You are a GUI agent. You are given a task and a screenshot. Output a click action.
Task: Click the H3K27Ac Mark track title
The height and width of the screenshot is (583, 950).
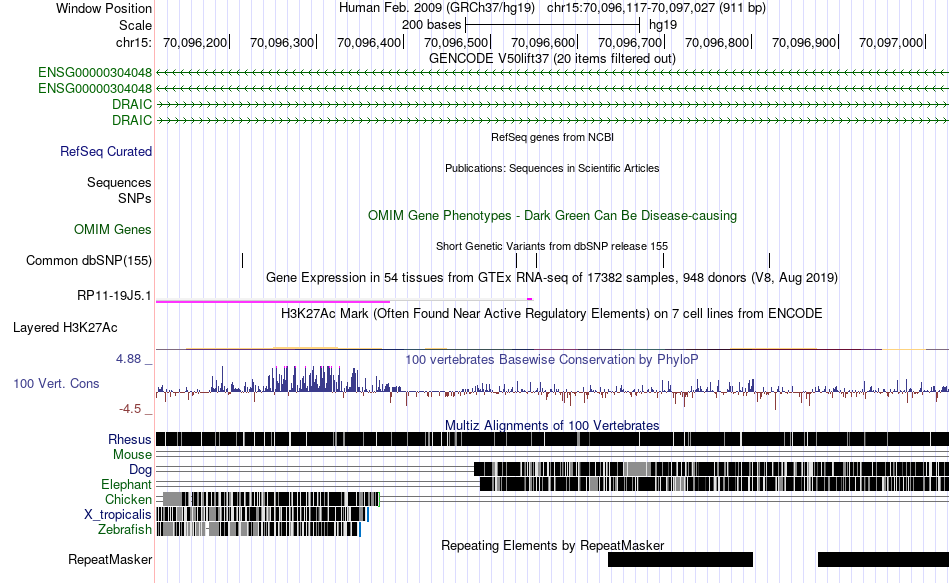[552, 314]
